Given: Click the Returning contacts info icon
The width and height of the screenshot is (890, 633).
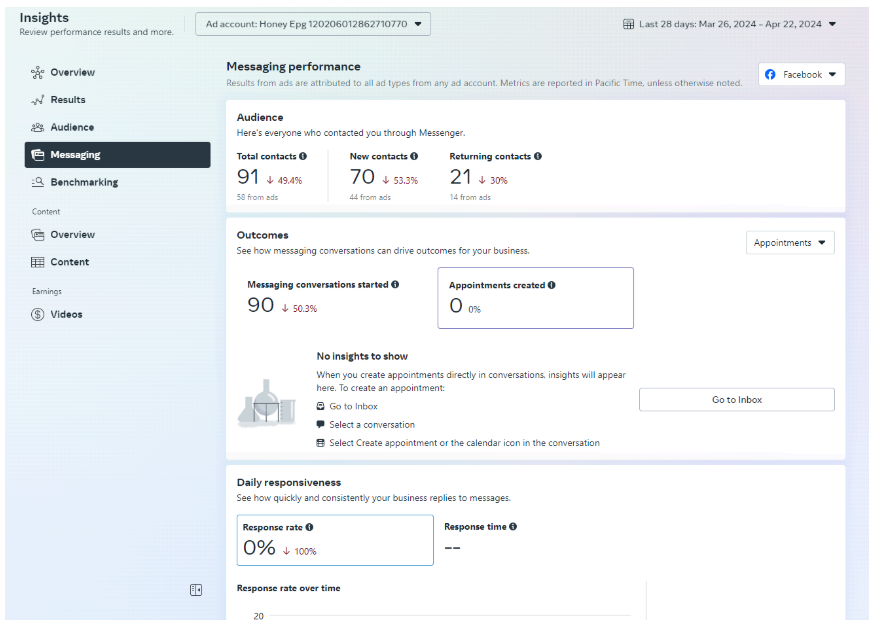Looking at the screenshot, I should (538, 157).
